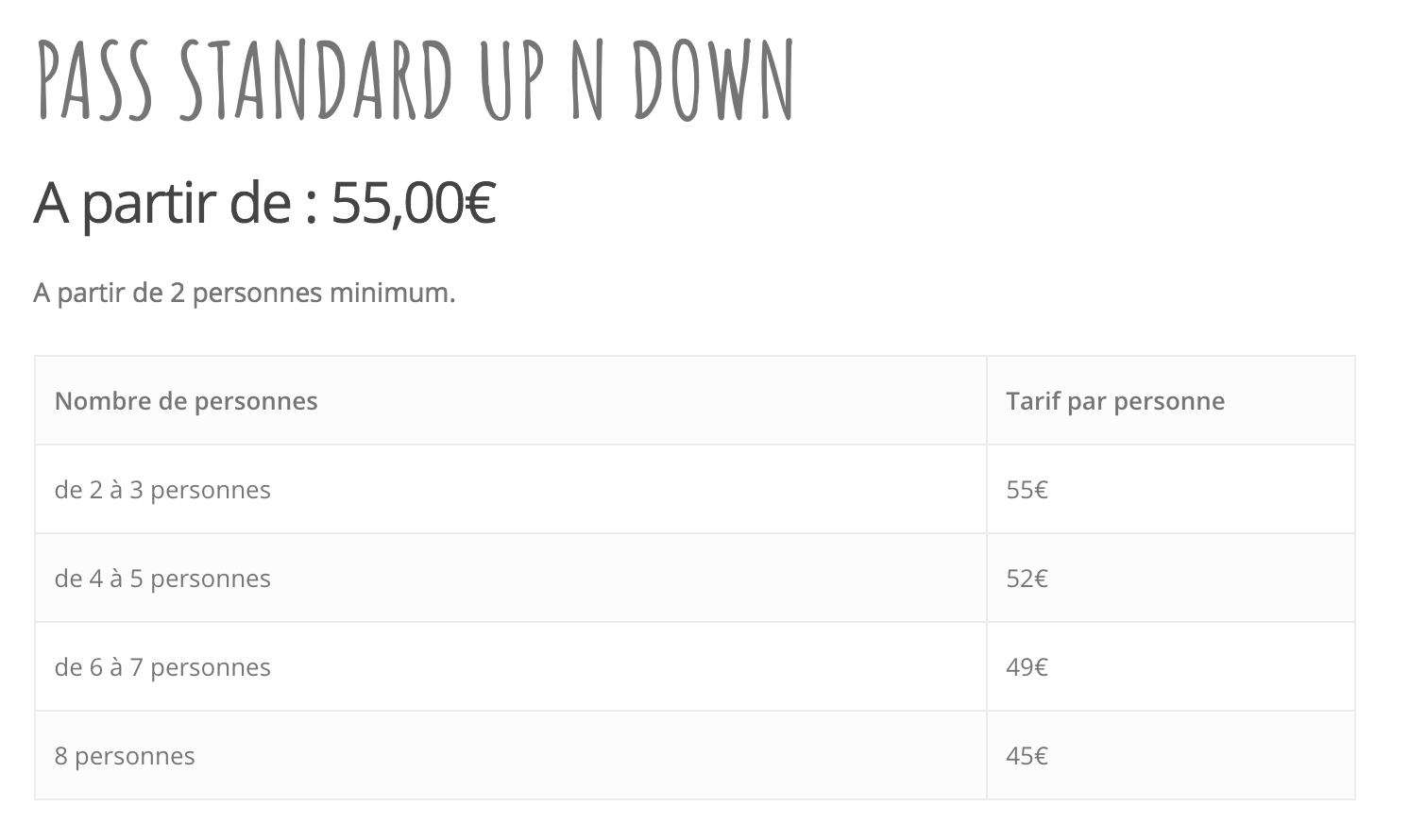Click the word 'DOWN' in the title
The width and height of the screenshot is (1409, 840).
tap(713, 81)
